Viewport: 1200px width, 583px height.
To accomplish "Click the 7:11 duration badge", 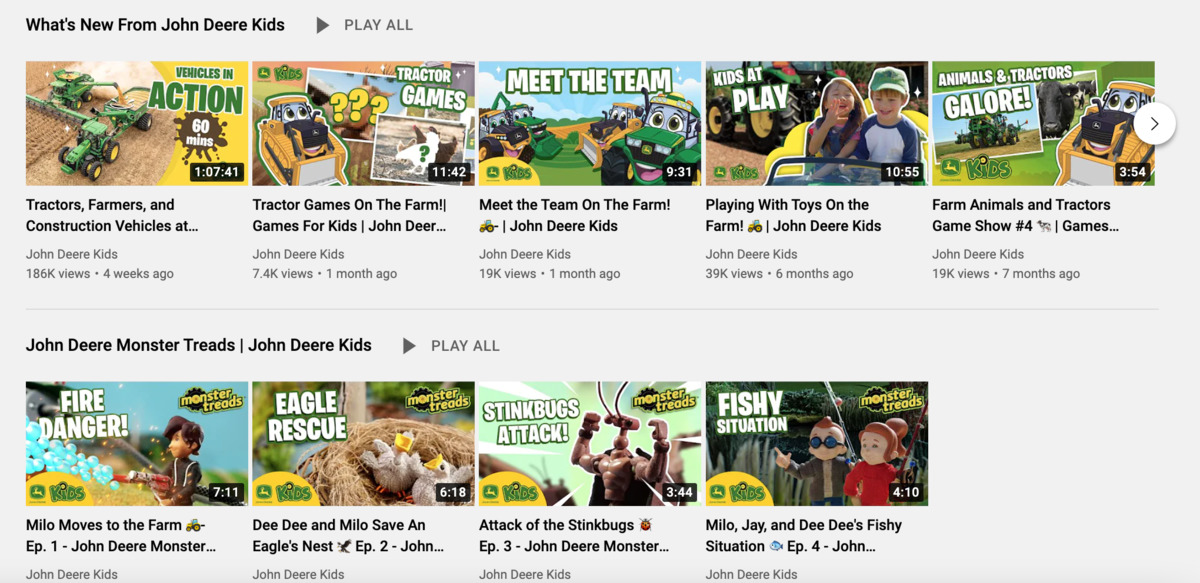I will click(x=226, y=493).
